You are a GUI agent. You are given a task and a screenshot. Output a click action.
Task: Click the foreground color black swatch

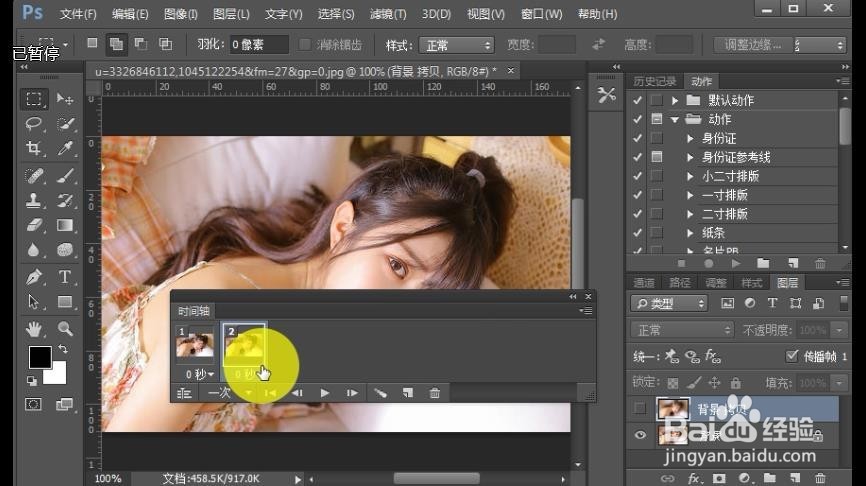click(39, 356)
